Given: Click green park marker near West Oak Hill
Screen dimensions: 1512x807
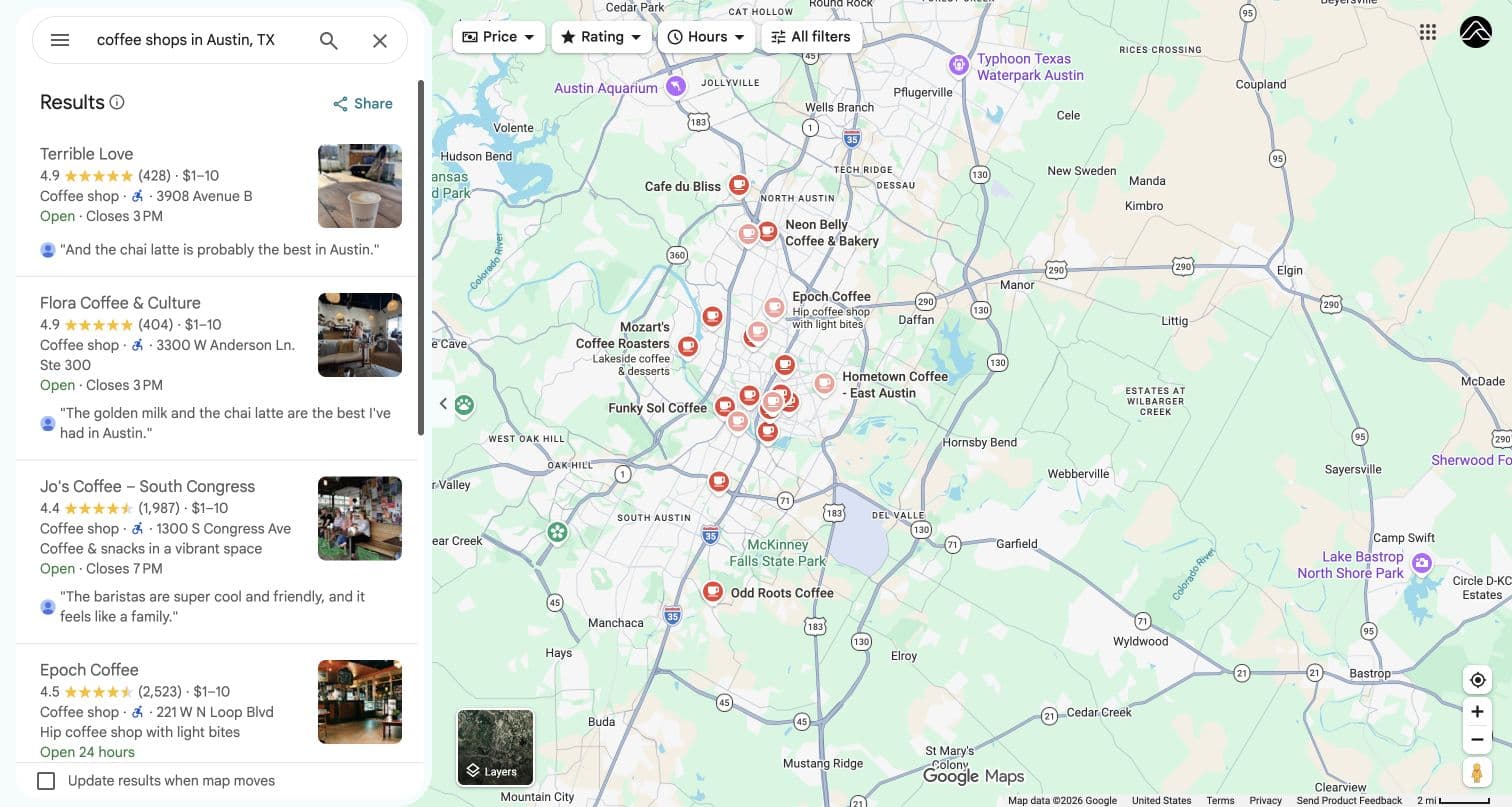Looking at the screenshot, I should (464, 405).
